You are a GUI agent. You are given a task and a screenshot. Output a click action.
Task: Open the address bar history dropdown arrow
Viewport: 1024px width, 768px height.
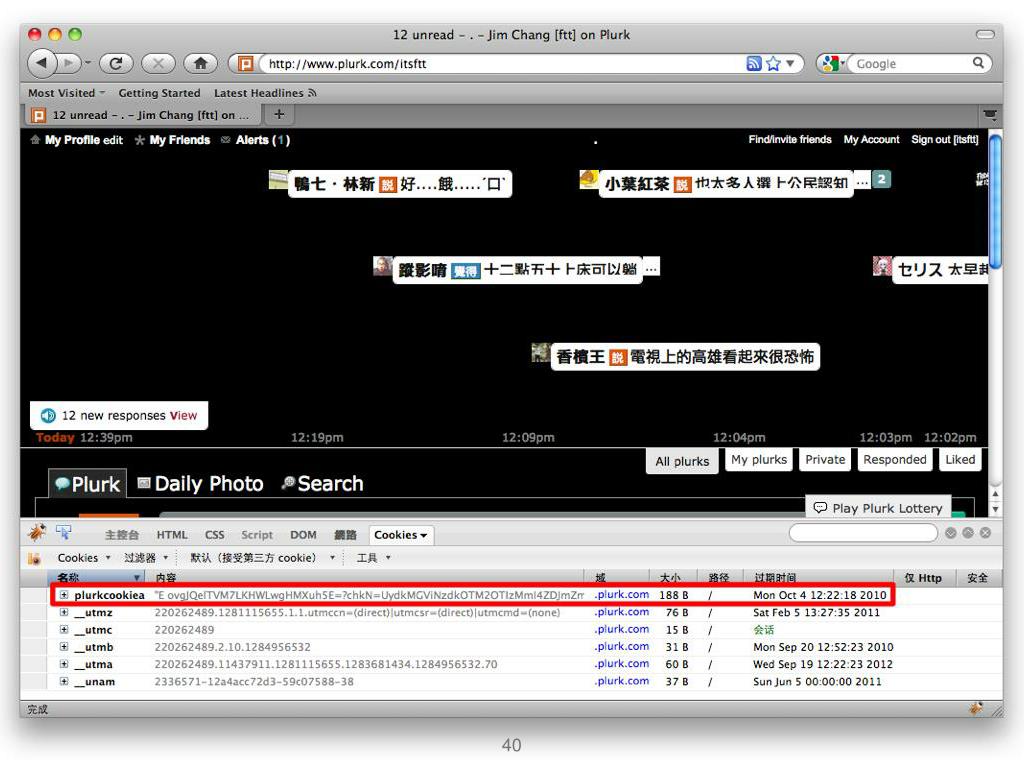(x=790, y=63)
